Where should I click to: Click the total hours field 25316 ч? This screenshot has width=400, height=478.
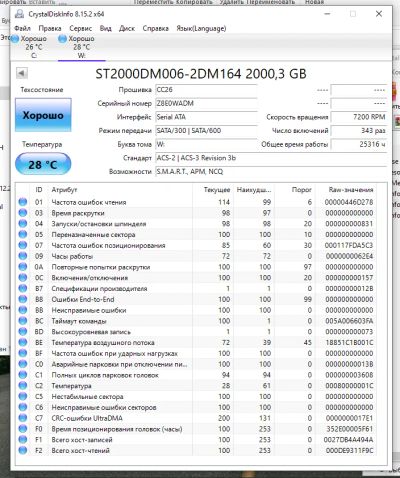pos(359,144)
